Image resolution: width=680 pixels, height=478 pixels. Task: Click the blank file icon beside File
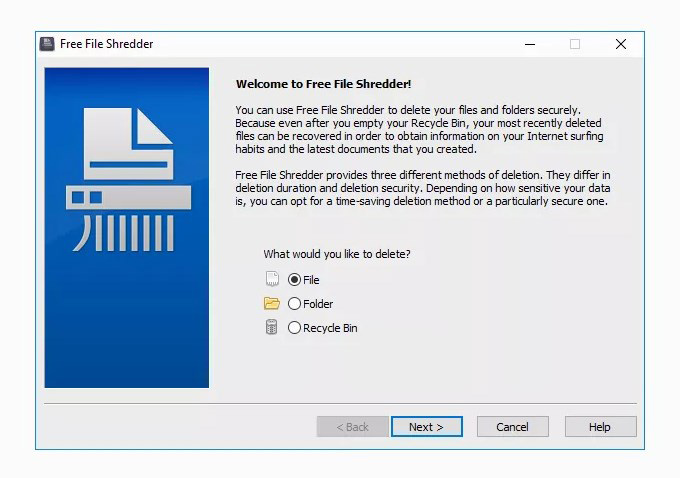pyautogui.click(x=272, y=279)
